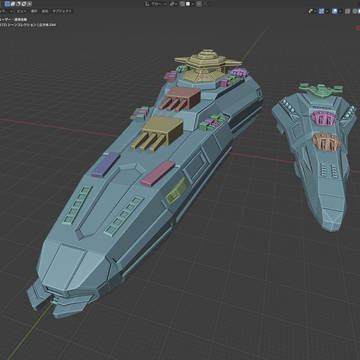Toggle the viewport overlays button
This screenshot has height=360, width=360.
tap(334, 11)
